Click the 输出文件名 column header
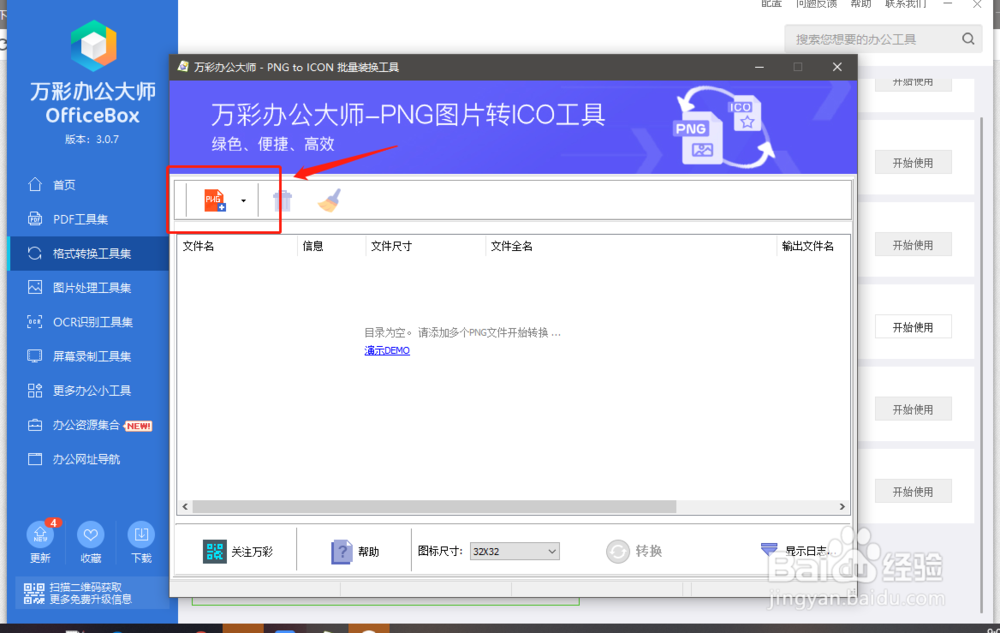Image resolution: width=1000 pixels, height=633 pixels. [808, 246]
